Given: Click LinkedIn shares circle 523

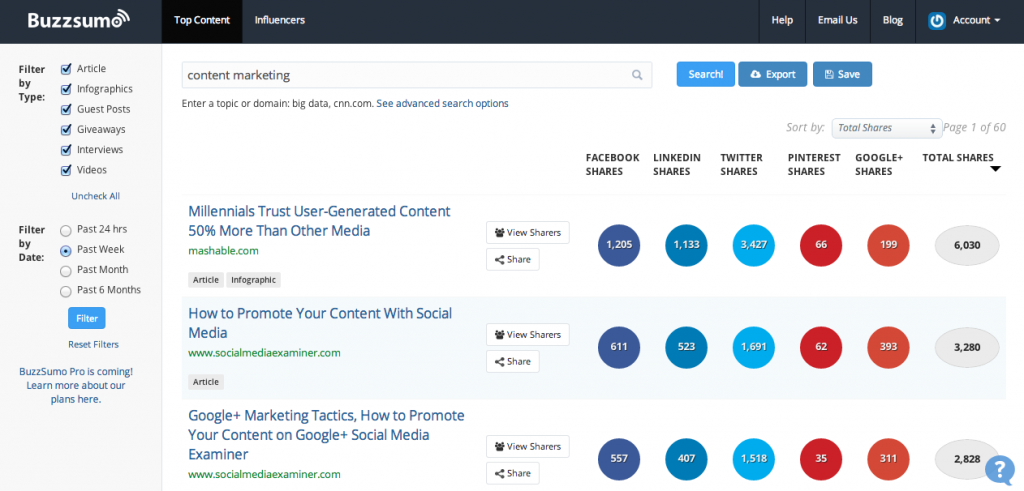Looking at the screenshot, I should [x=686, y=347].
